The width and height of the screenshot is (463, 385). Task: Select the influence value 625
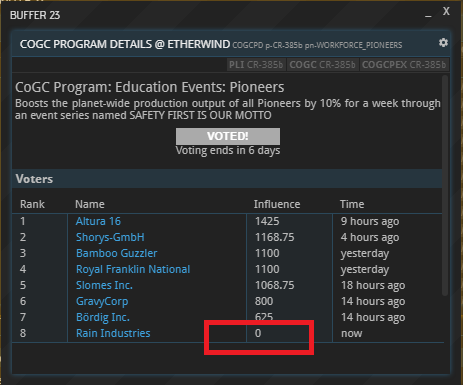(x=264, y=317)
